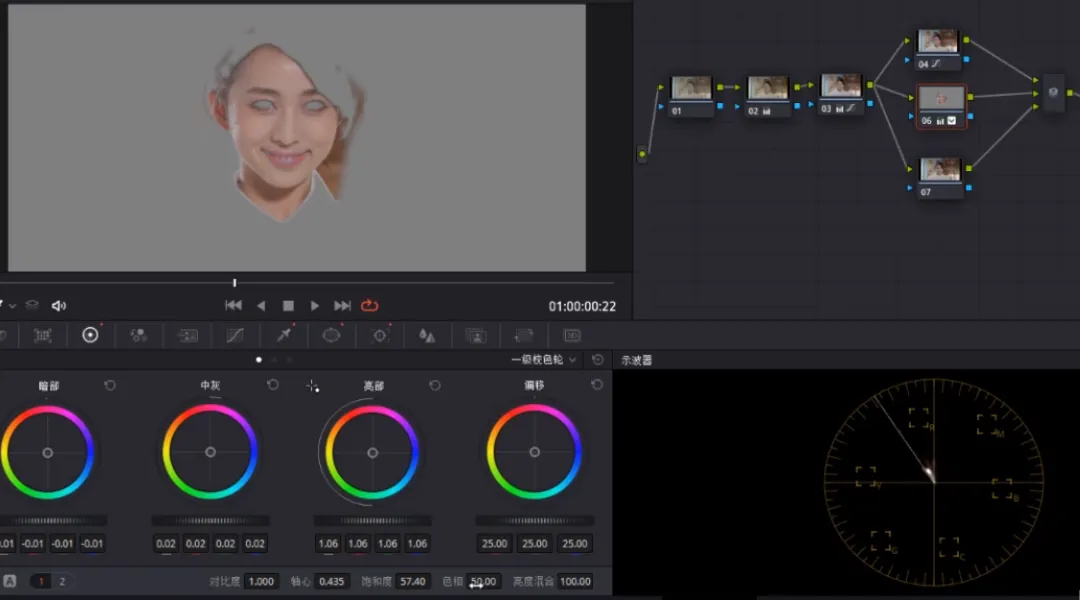This screenshot has height=600, width=1080.
Task: Reset all primaries beside 一级校色轮 dropdown
Action: 598,360
